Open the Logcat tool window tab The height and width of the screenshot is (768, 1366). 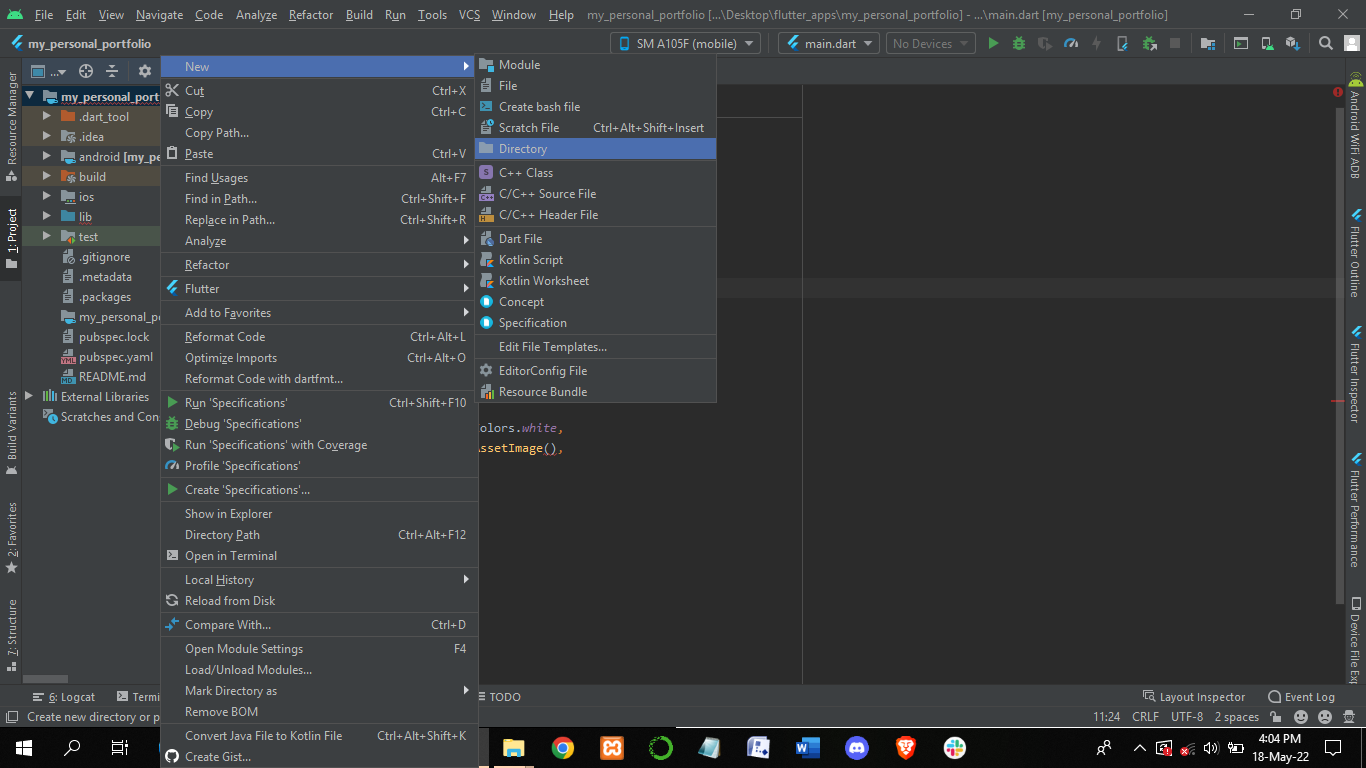(64, 697)
